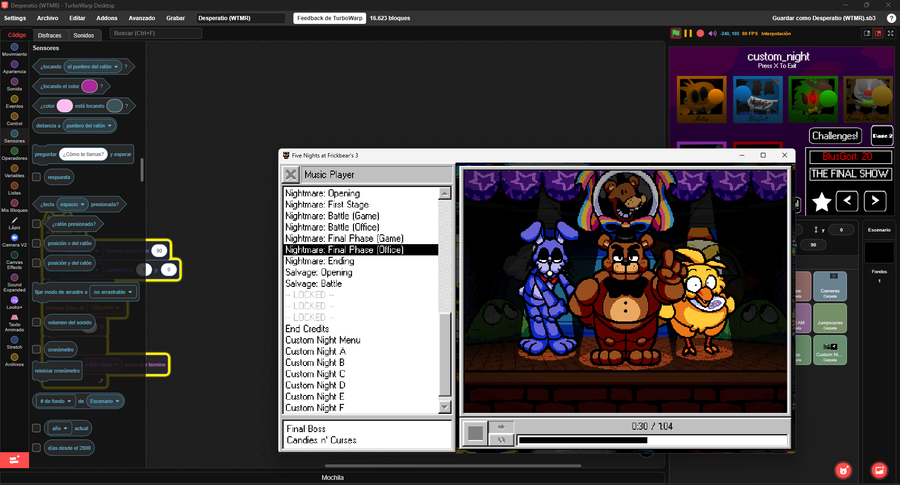Open the Control block category

[x=14, y=119]
